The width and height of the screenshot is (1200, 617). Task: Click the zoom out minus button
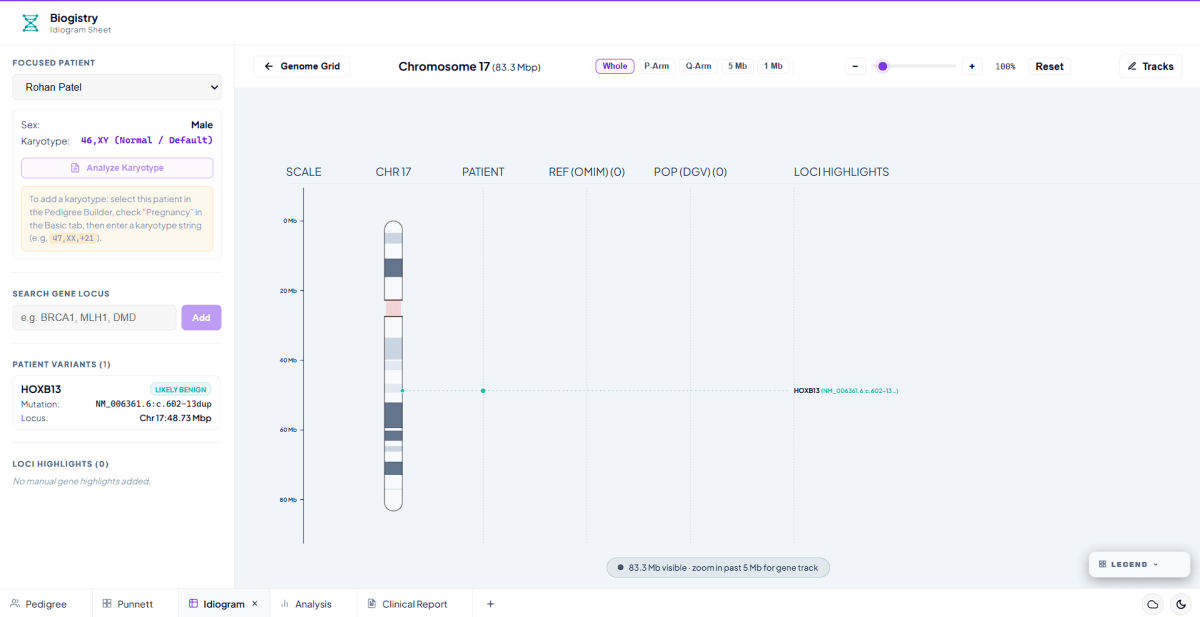[855, 66]
